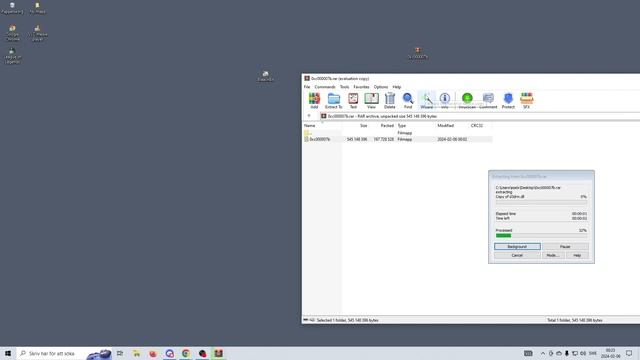Pause the extraction

click(x=565, y=247)
